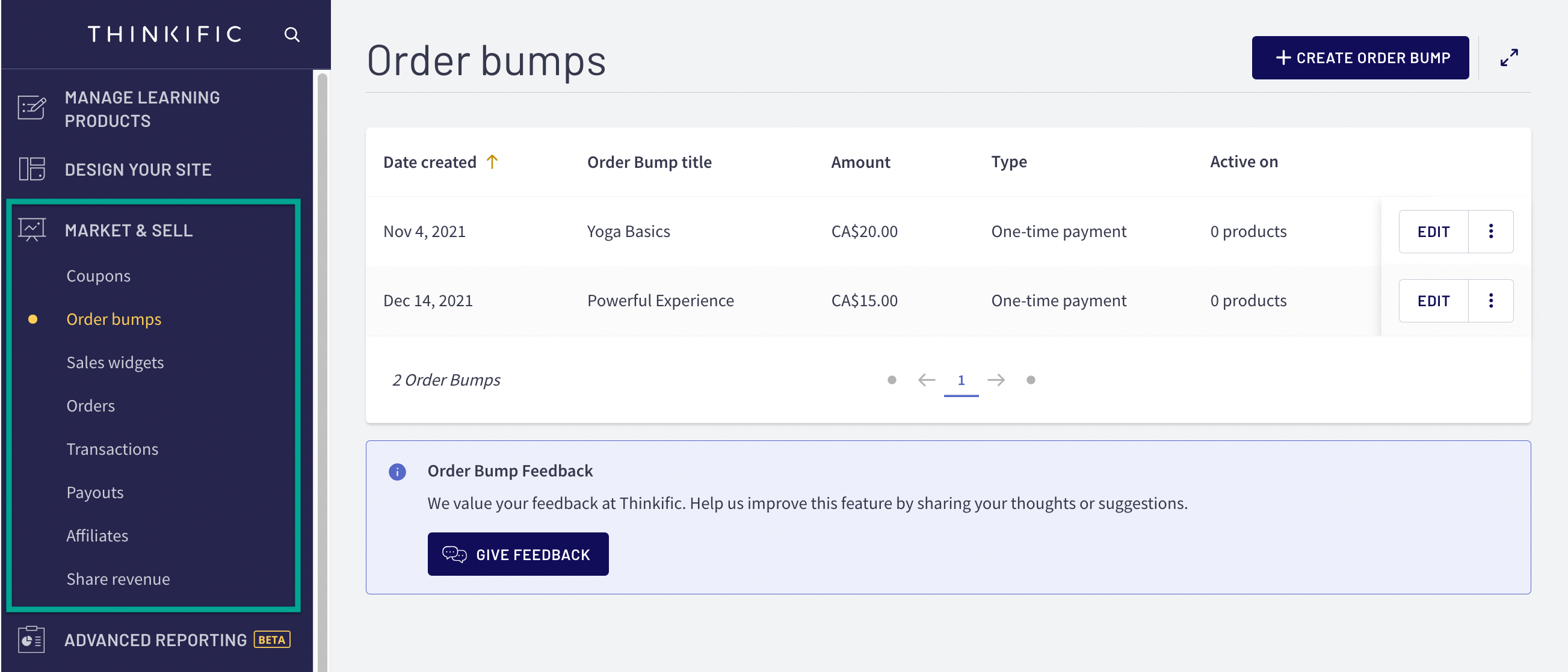Click the Design Your Site layout icon

click(32, 169)
